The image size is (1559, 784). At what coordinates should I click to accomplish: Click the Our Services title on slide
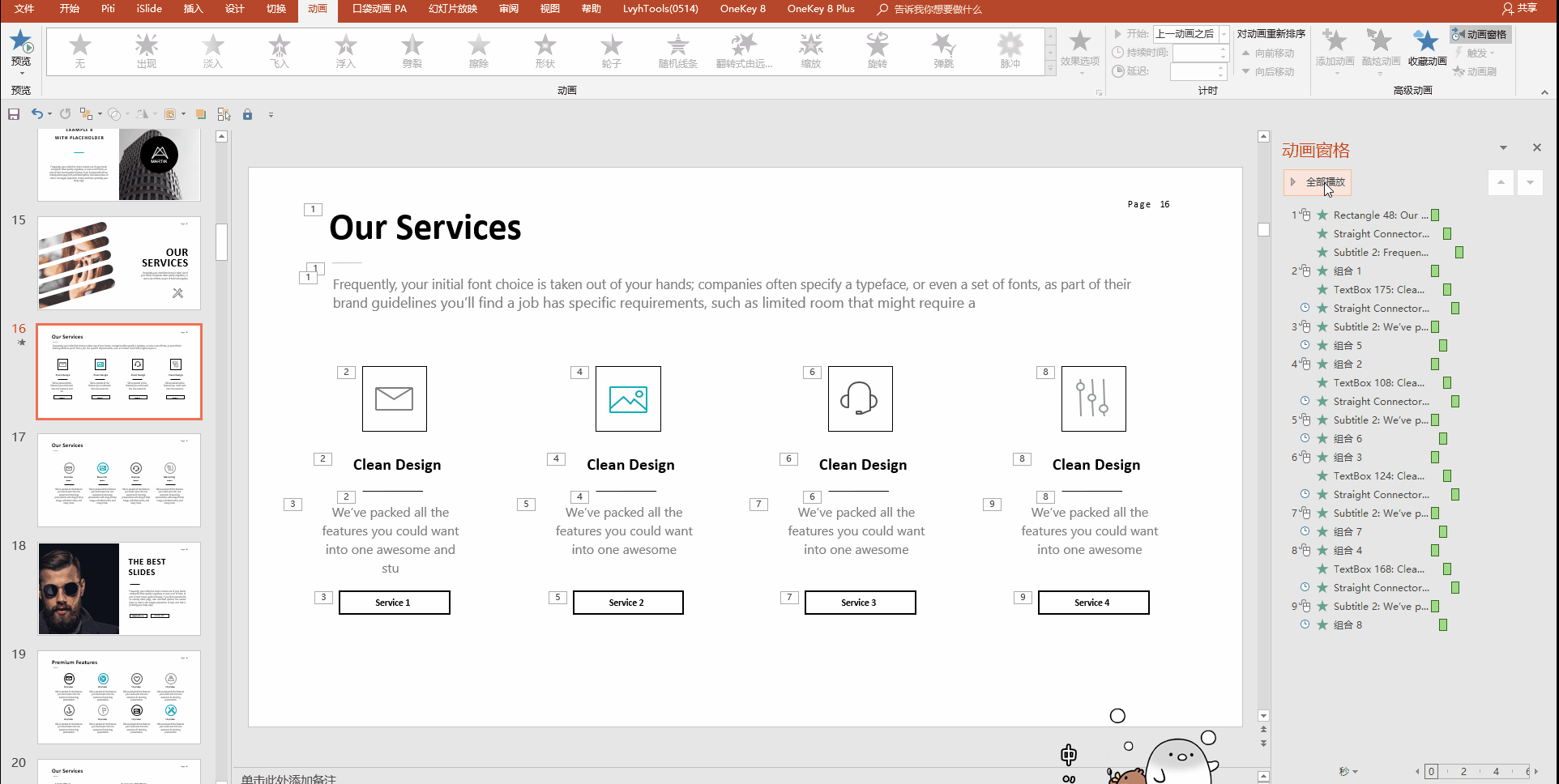pyautogui.click(x=425, y=228)
